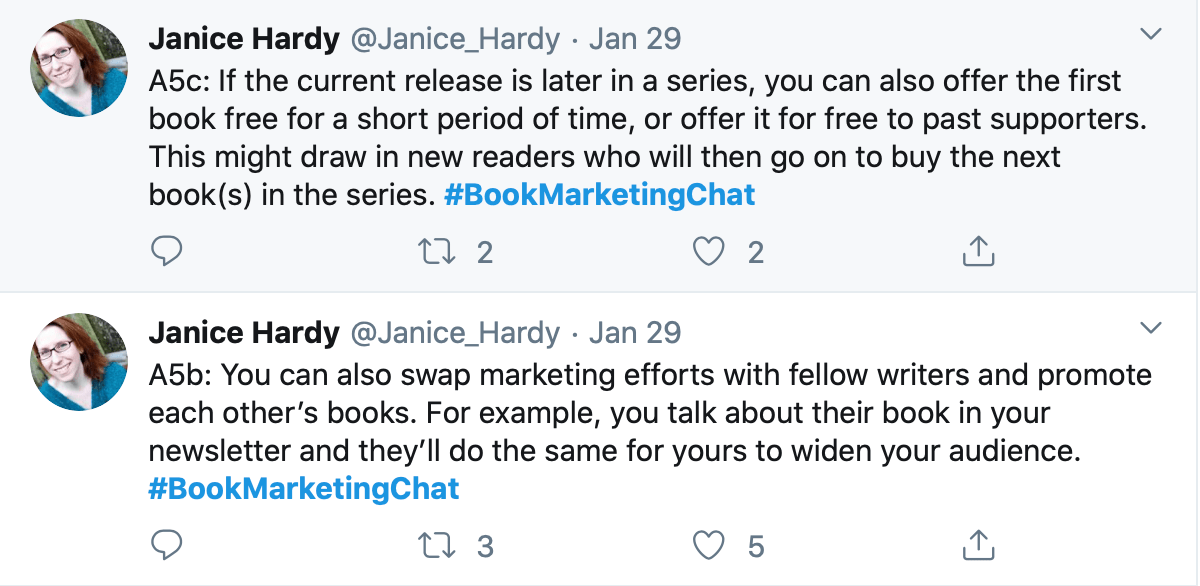Like the A5b swap marketing tweet

pyautogui.click(x=709, y=546)
